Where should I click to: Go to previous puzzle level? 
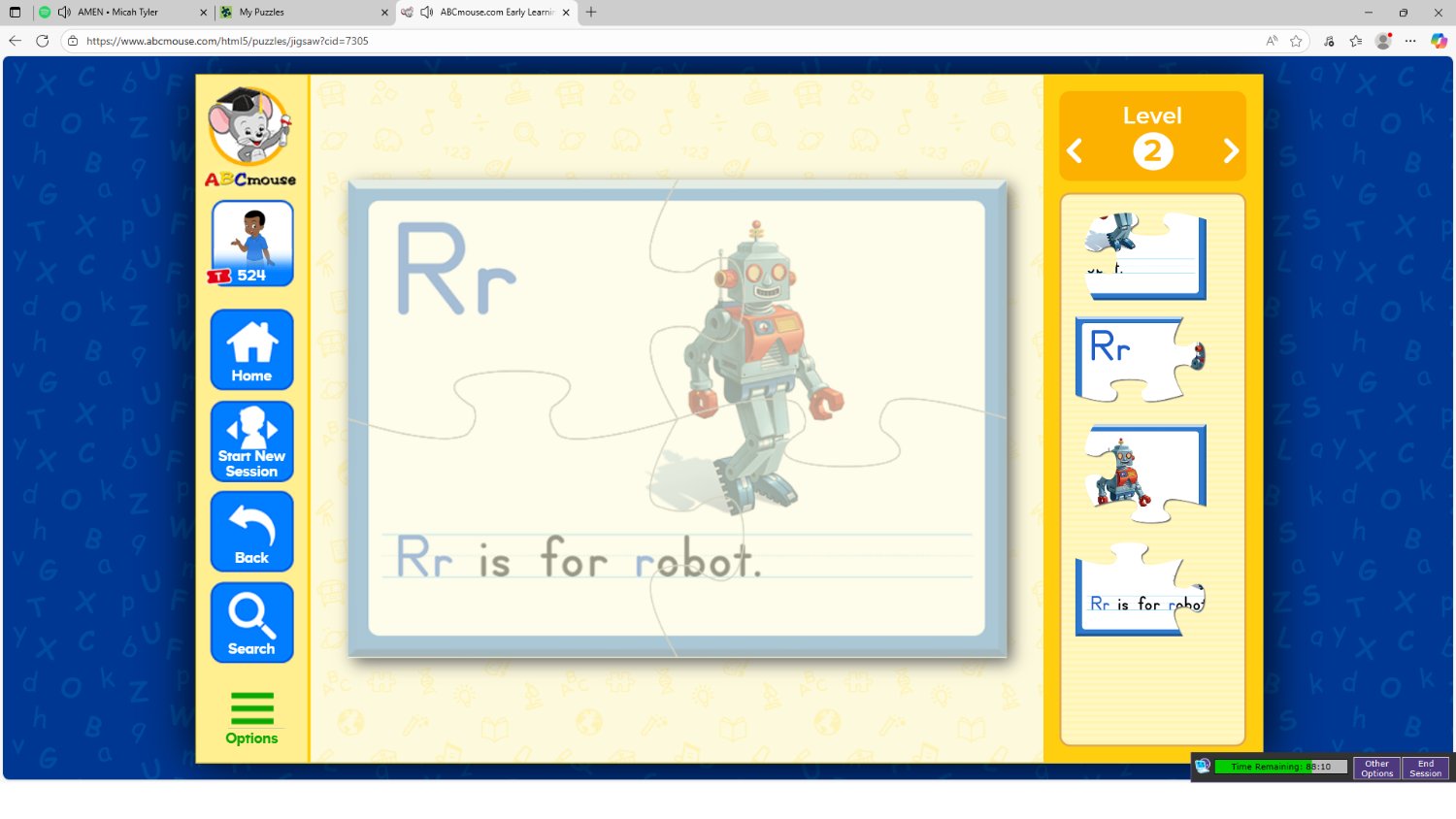[1075, 151]
